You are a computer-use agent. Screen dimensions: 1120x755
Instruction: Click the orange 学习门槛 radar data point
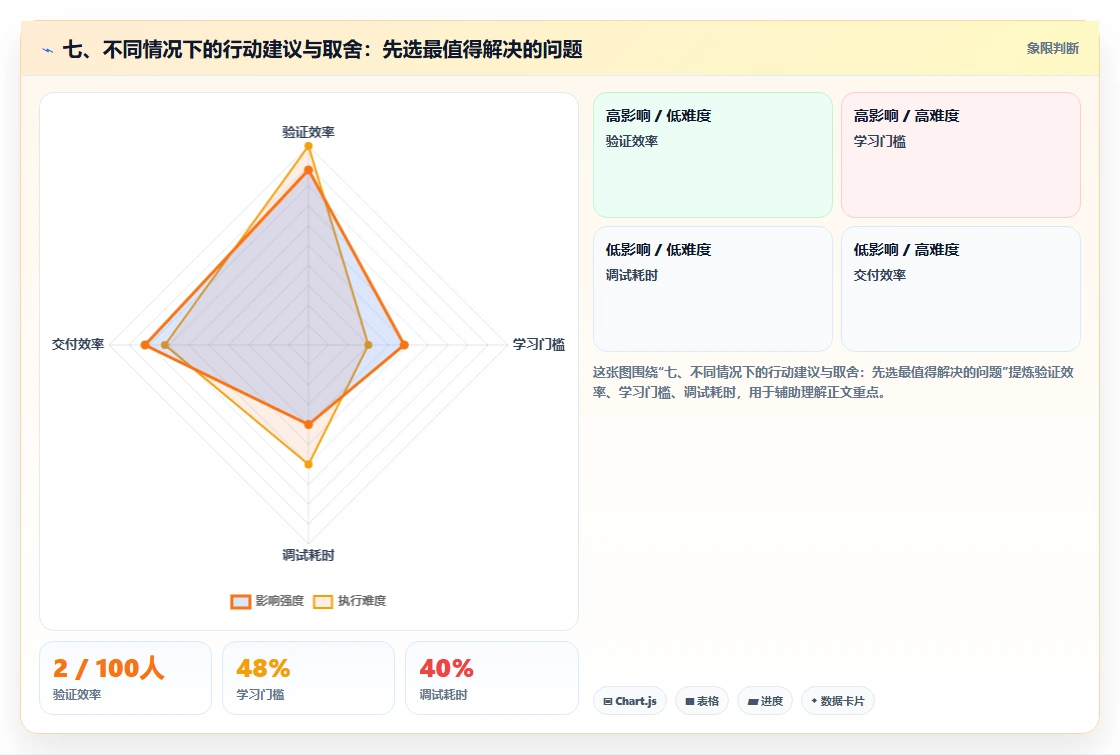(404, 345)
